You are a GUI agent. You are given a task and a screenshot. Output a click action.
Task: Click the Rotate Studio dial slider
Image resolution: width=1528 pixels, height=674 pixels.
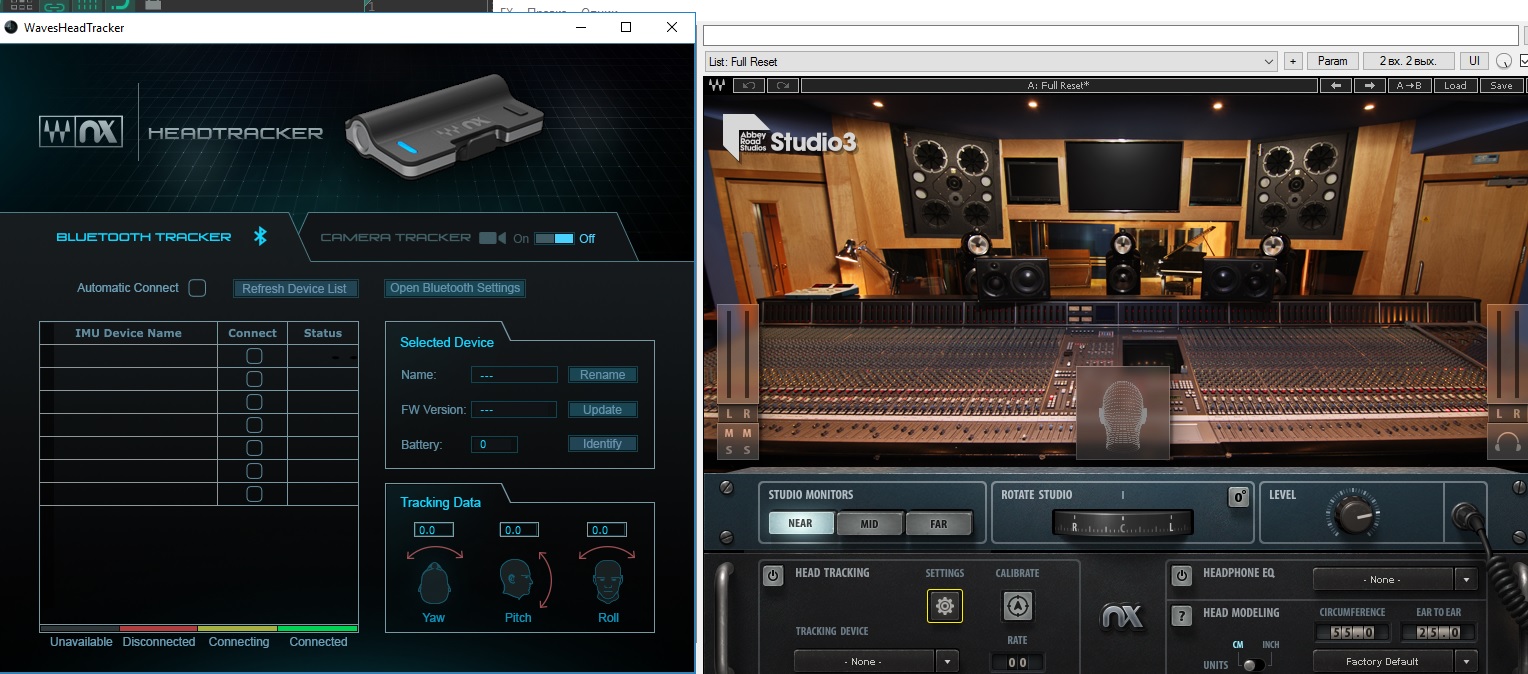click(1122, 523)
